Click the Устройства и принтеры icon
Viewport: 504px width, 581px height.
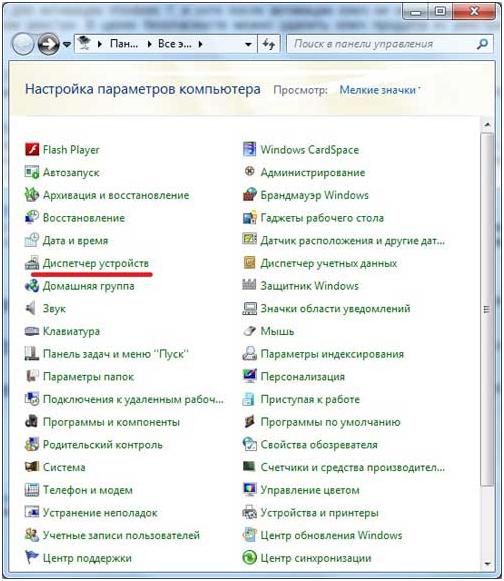[249, 512]
